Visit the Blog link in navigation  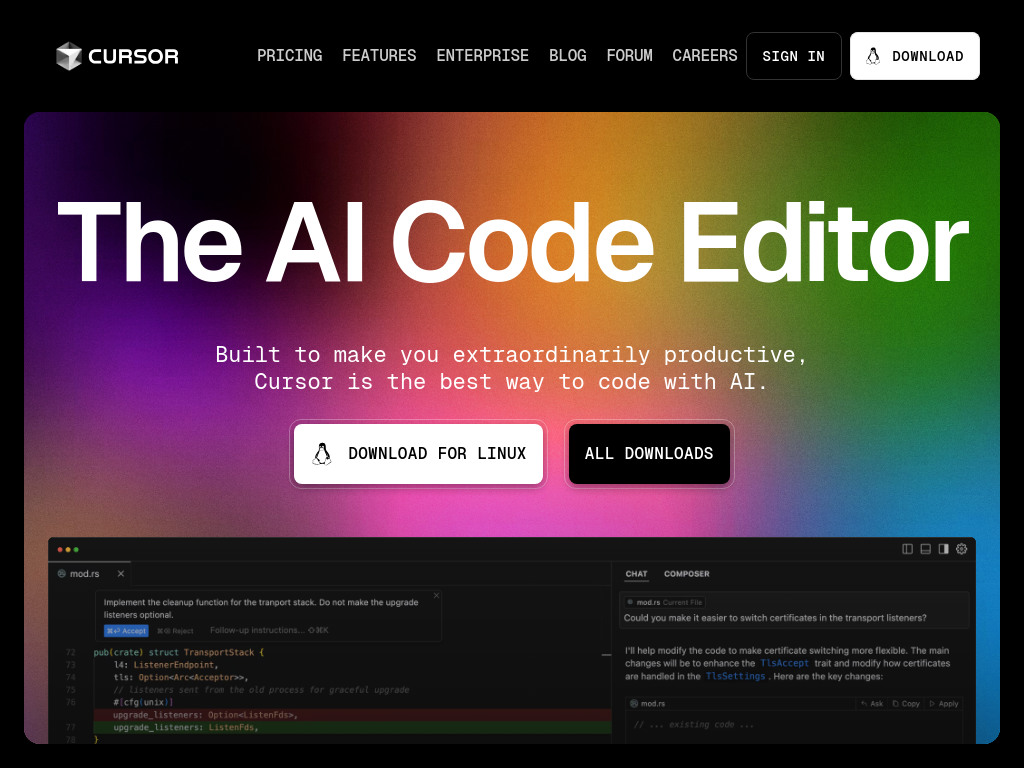(x=568, y=56)
